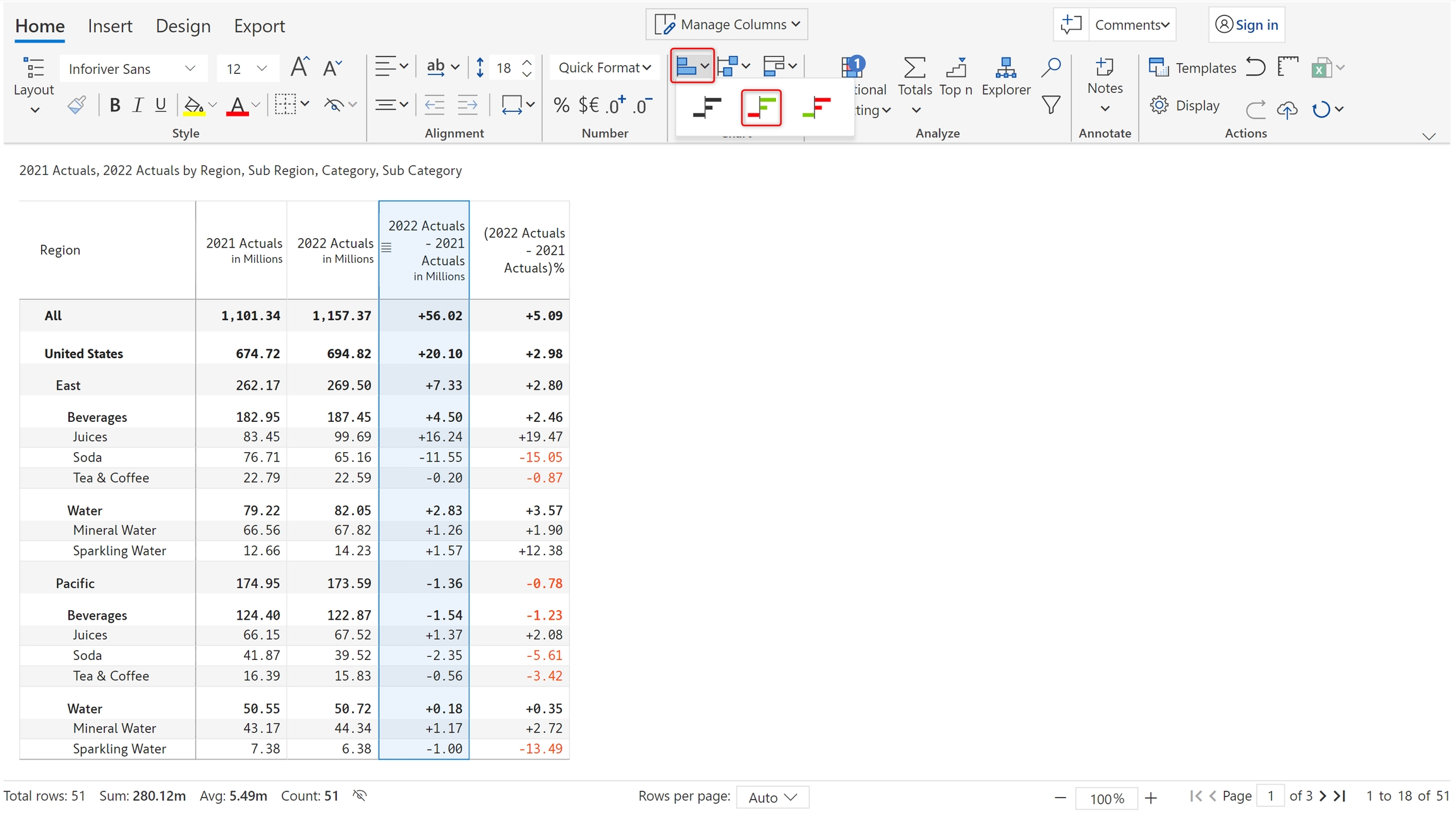Toggle bold text formatting
Screen dimensions: 1456x816
pos(114,105)
